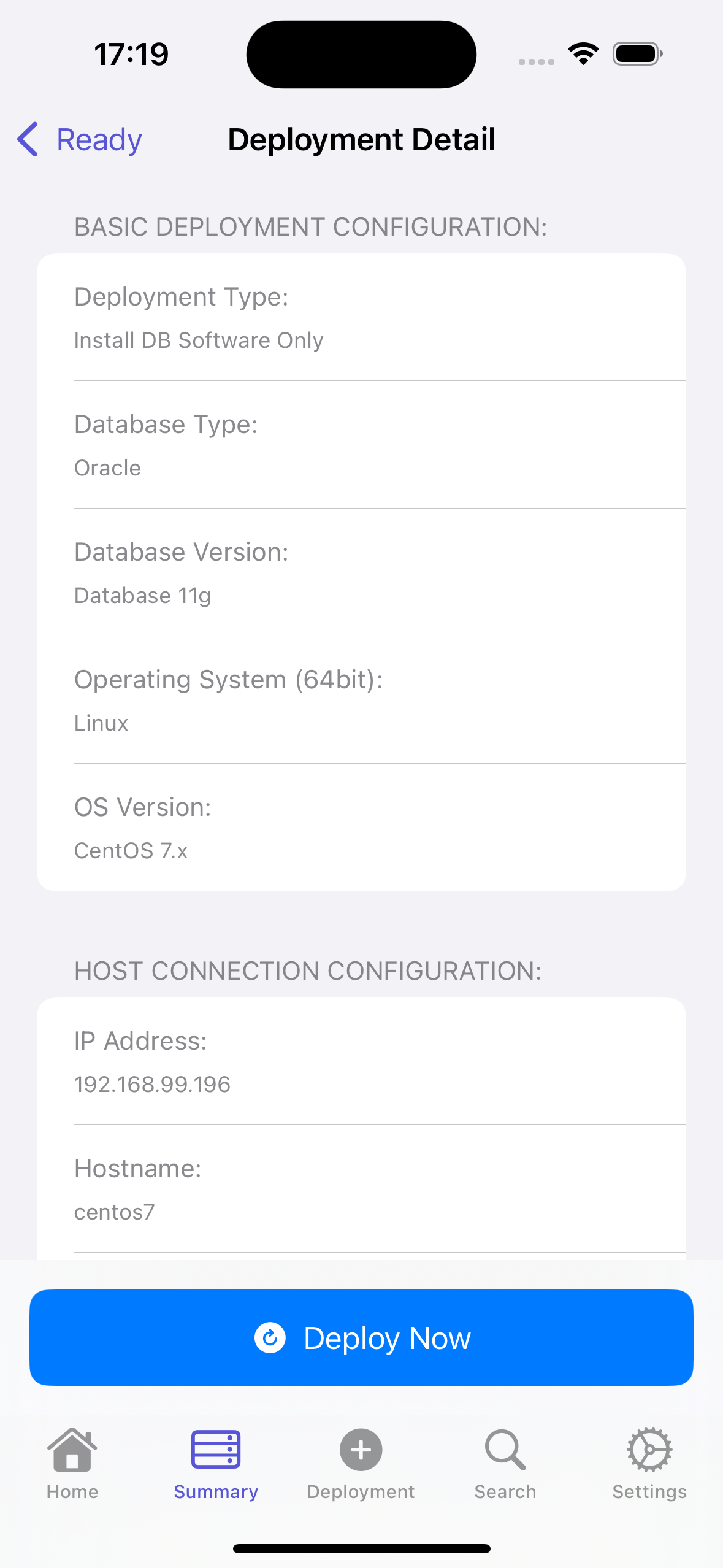Tap 'HOST CONNECTION CONFIGURATION:' header
This screenshot has height=1568, width=723.
pyautogui.click(x=308, y=971)
